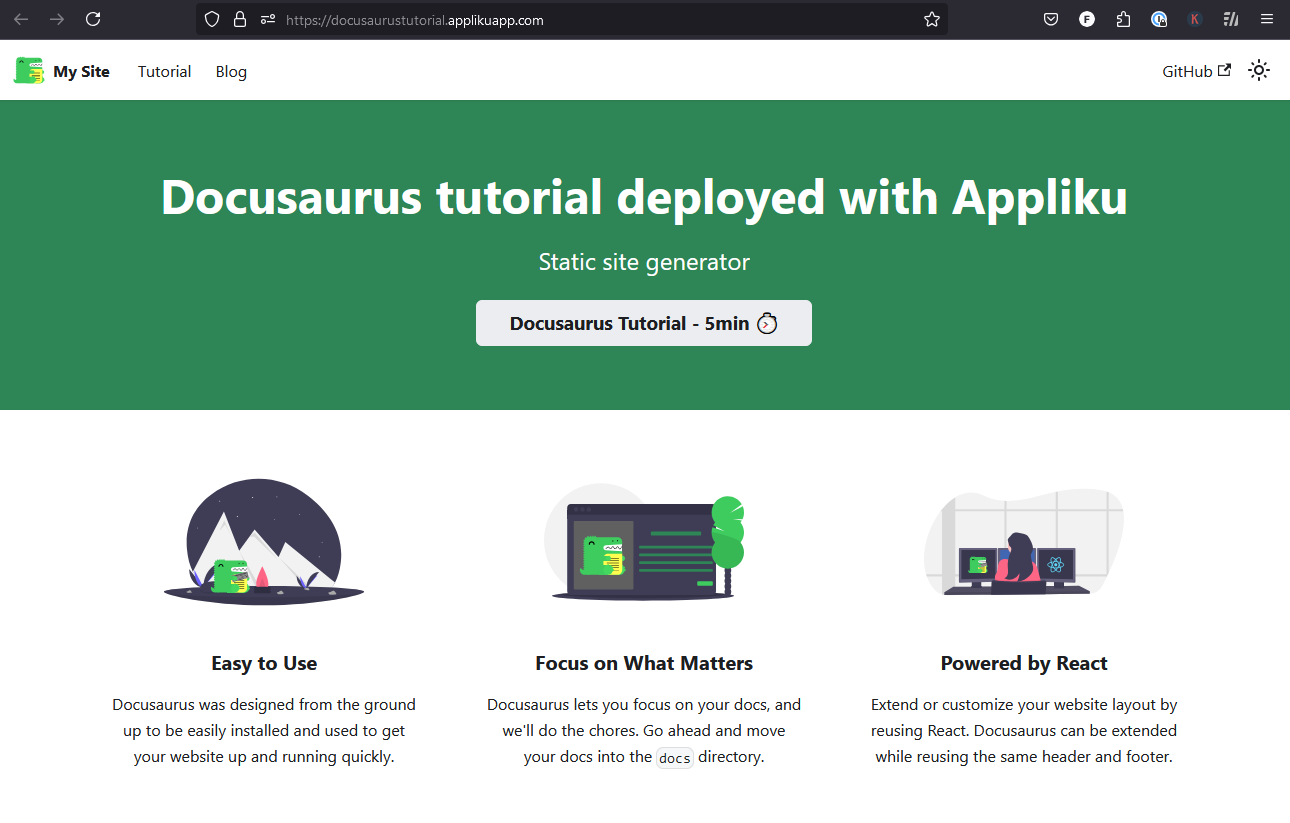Open the Tutorial navbar item
The width and height of the screenshot is (1290, 823).
click(x=164, y=72)
